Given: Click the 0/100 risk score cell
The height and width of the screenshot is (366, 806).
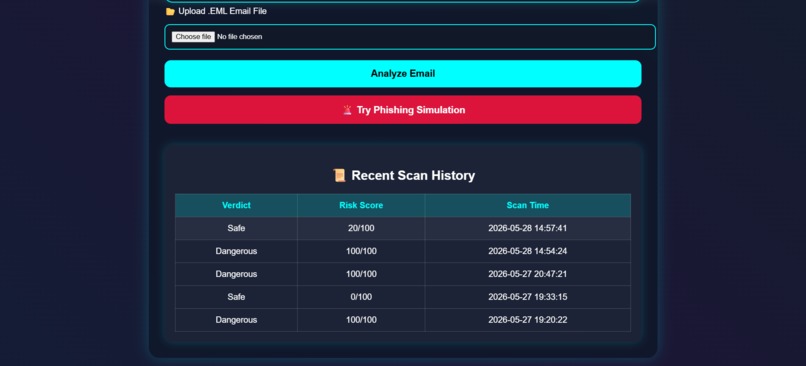Looking at the screenshot, I should 361,297.
